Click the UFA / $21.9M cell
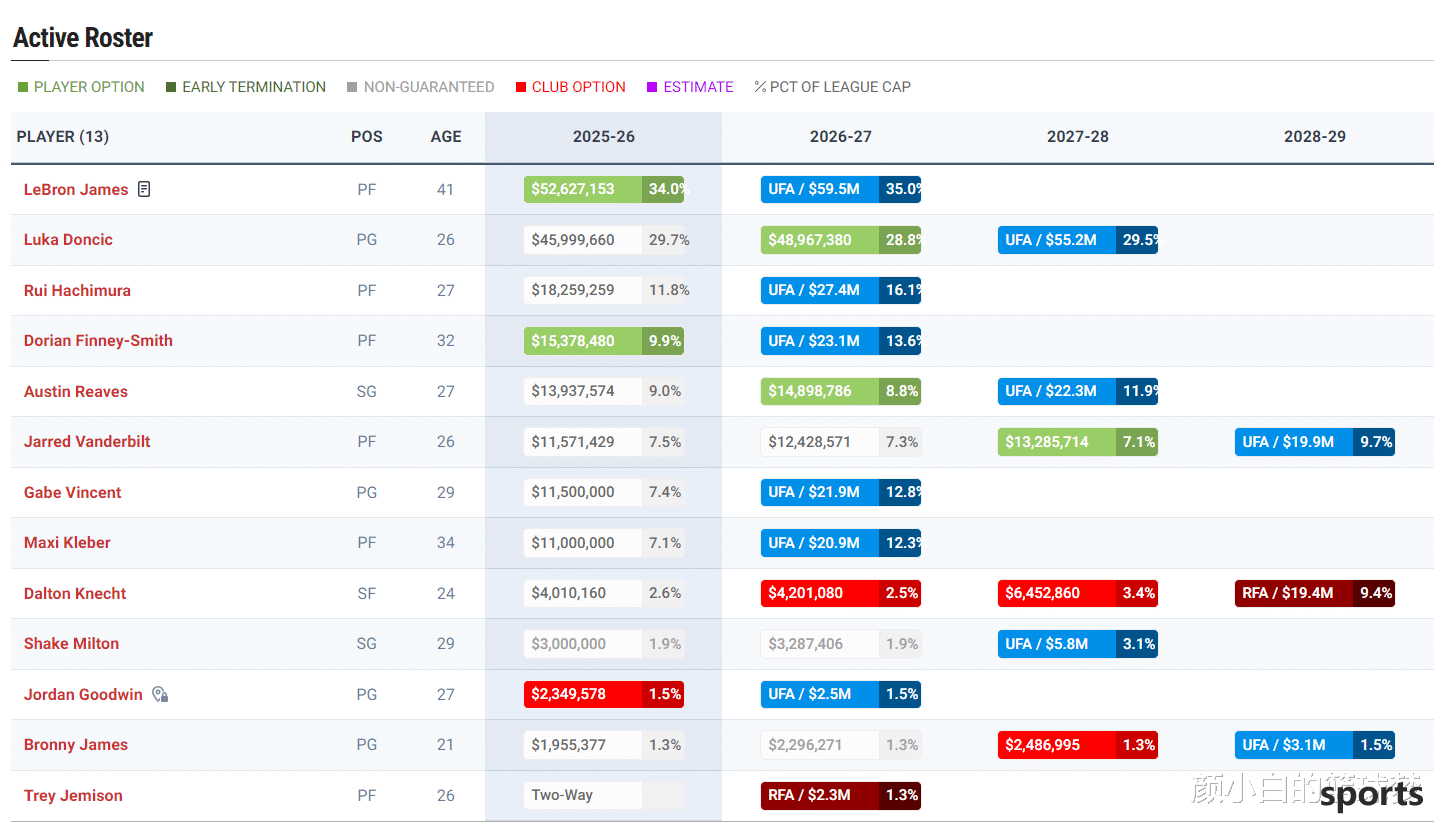1438x826 pixels. coord(841,492)
